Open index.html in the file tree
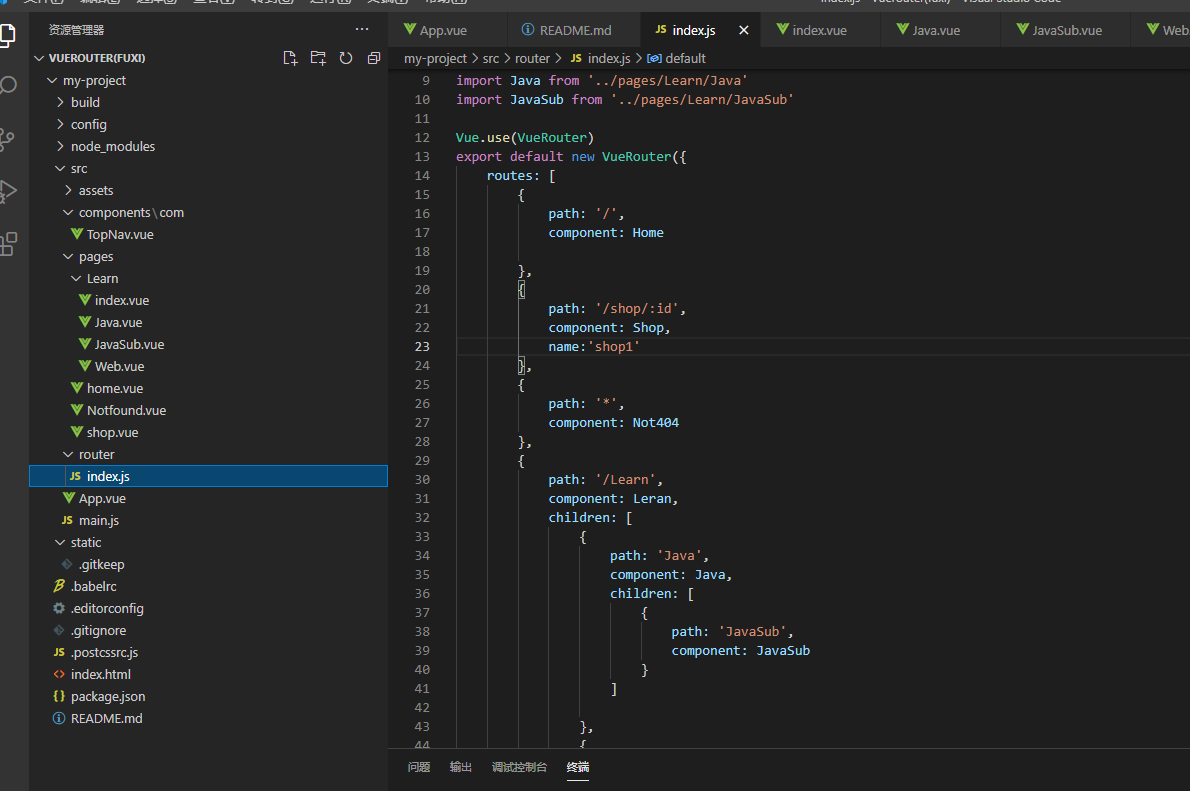This screenshot has height=791, width=1190. click(x=100, y=675)
